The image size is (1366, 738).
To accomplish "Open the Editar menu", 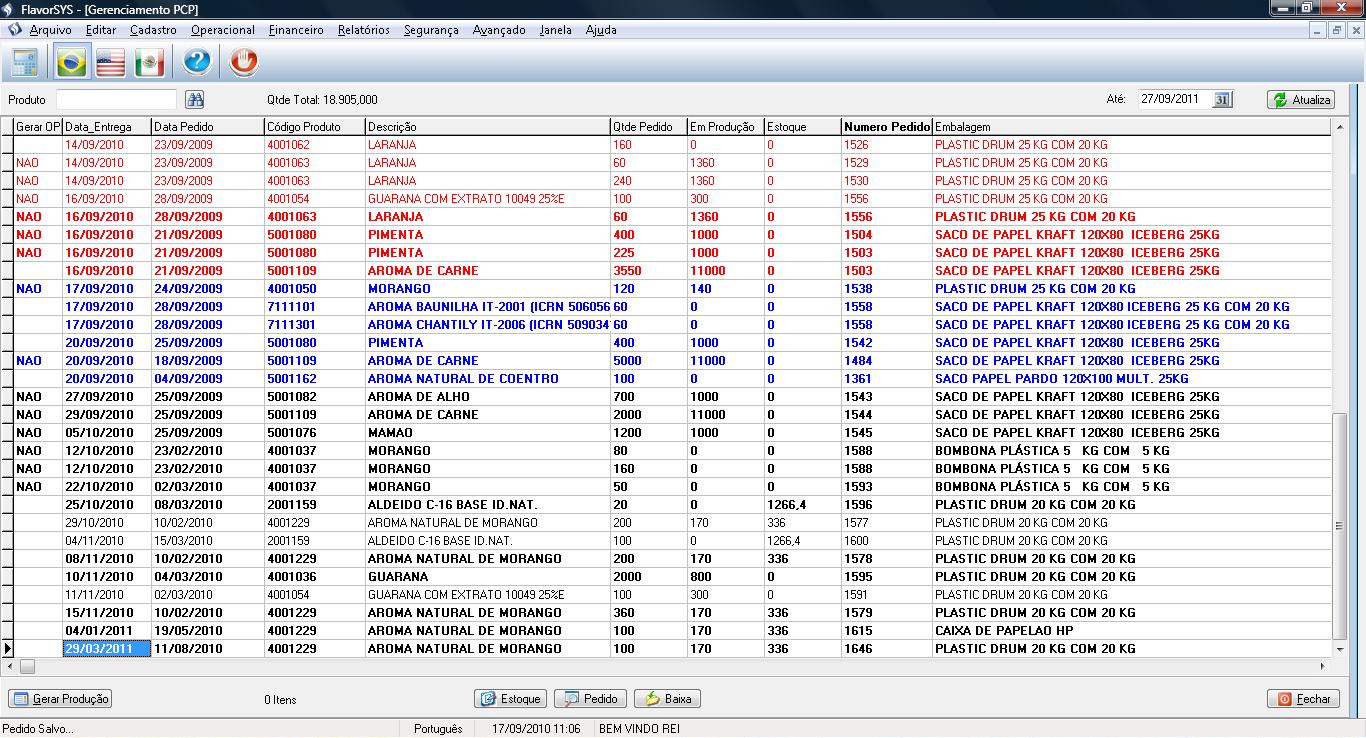I will click(x=101, y=30).
